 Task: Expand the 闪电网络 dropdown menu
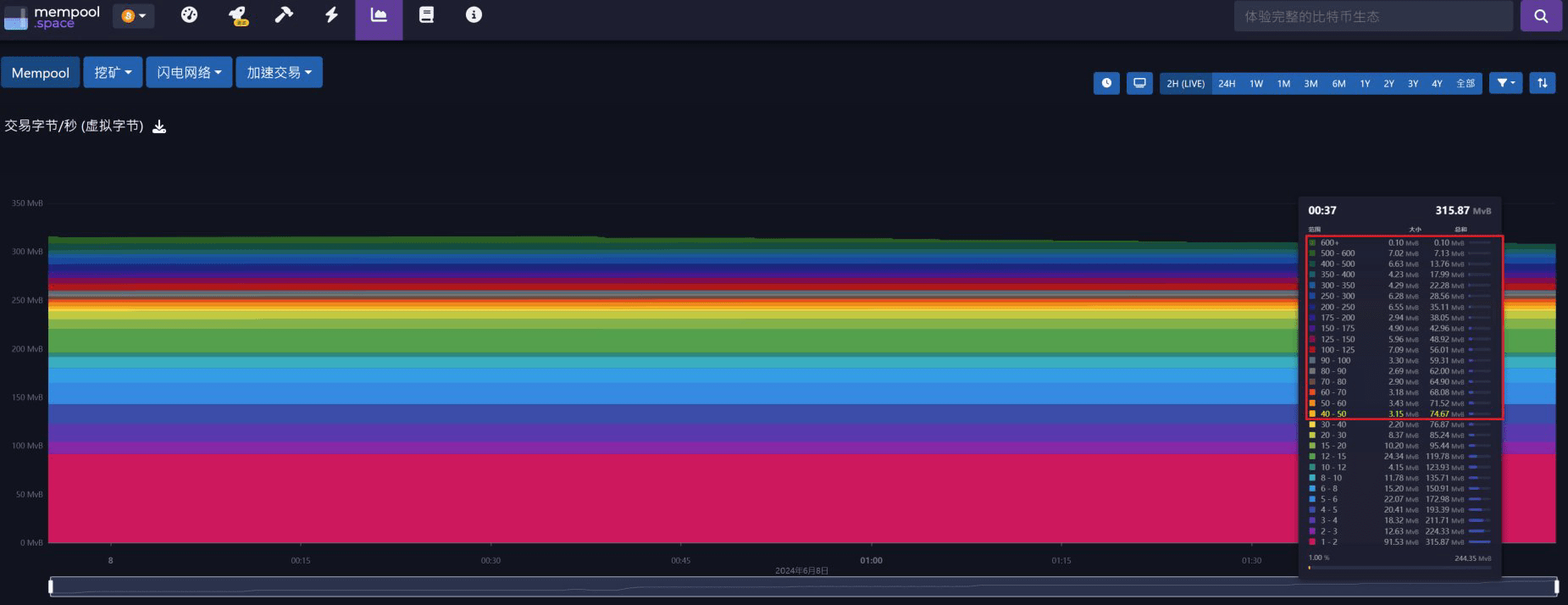coord(189,73)
